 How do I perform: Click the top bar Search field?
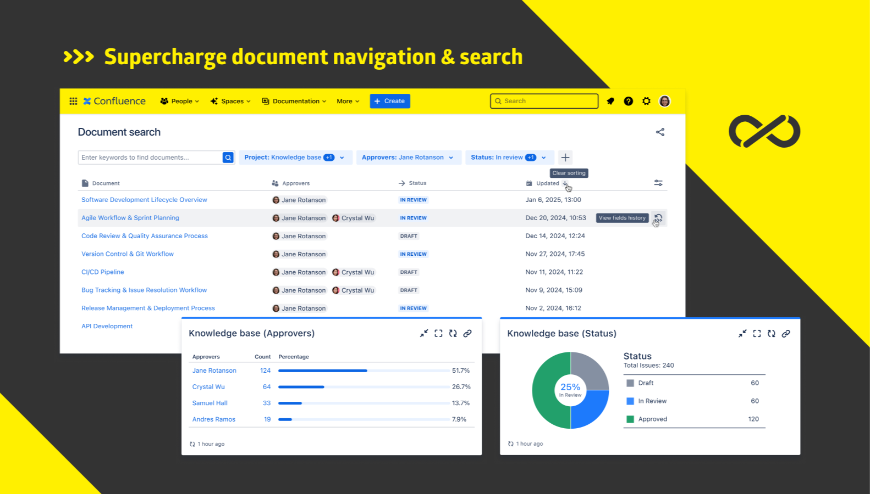(x=544, y=101)
